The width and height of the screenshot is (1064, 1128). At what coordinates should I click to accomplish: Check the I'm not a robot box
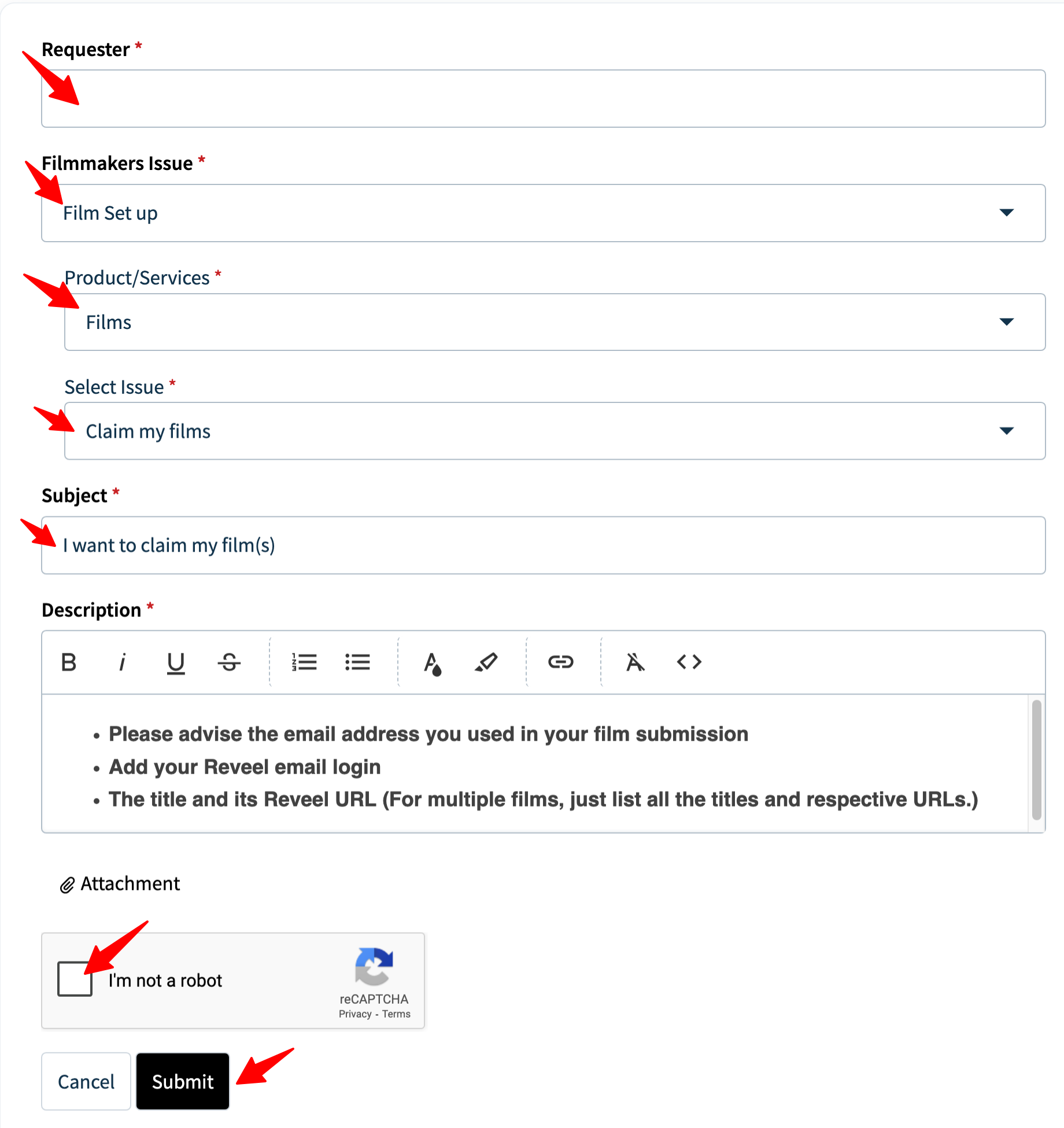pyautogui.click(x=75, y=979)
